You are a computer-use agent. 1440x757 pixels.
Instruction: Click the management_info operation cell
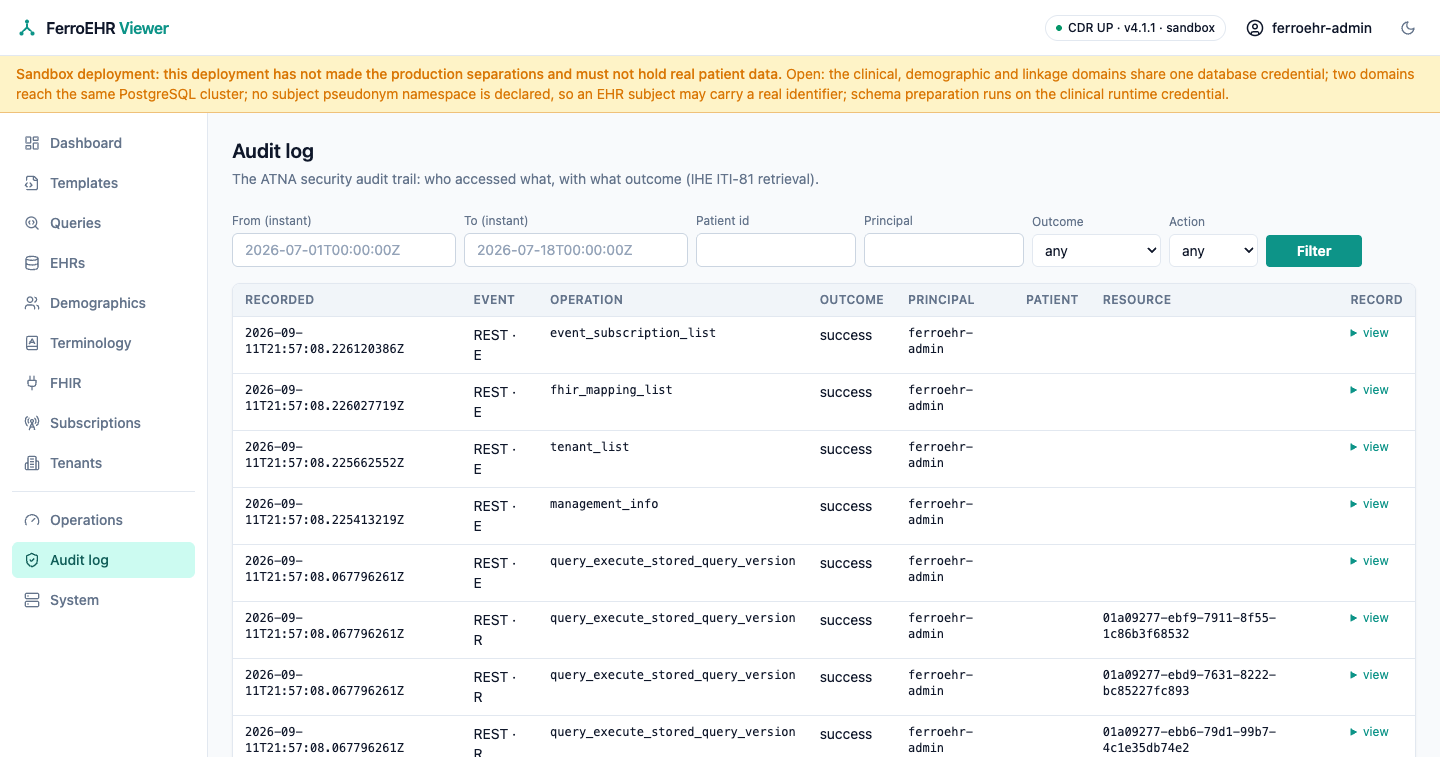604,504
